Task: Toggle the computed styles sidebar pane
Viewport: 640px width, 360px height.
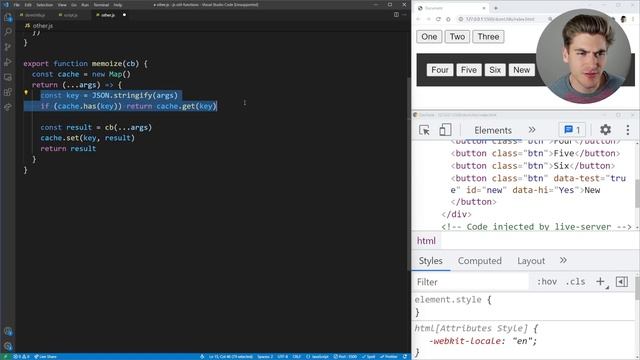Action: coord(622,282)
